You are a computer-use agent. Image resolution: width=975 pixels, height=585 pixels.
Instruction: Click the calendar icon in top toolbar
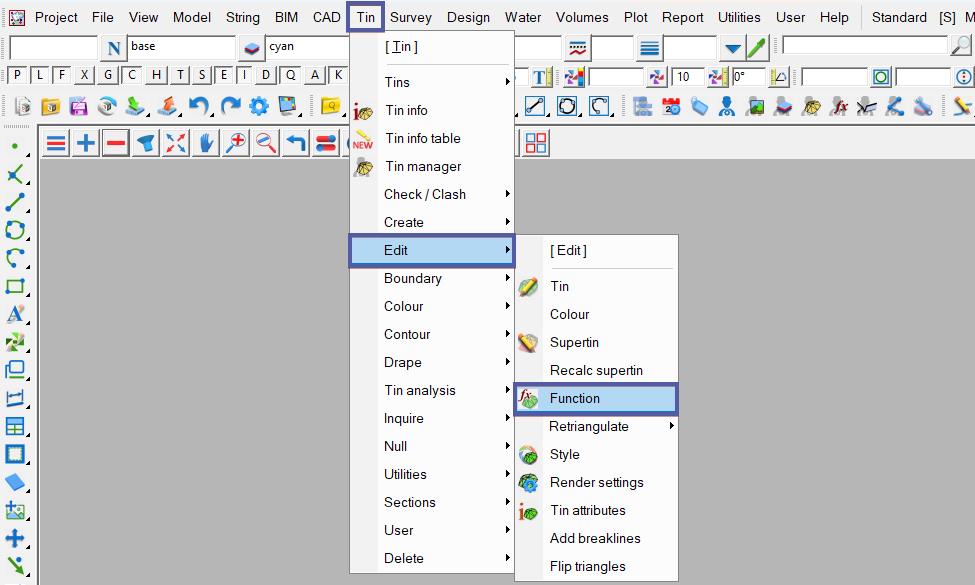point(671,106)
